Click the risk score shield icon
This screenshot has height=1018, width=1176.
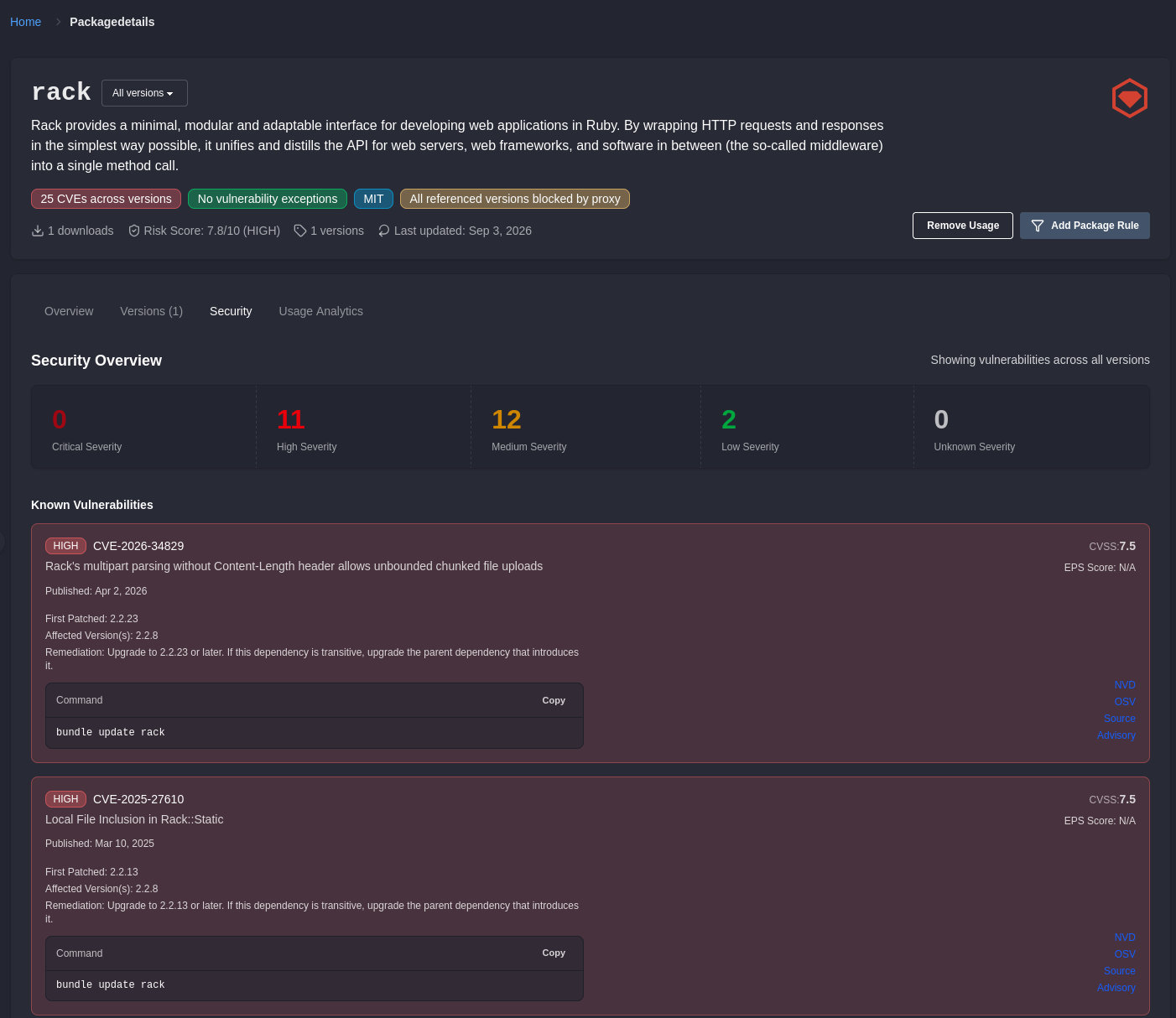(x=134, y=231)
